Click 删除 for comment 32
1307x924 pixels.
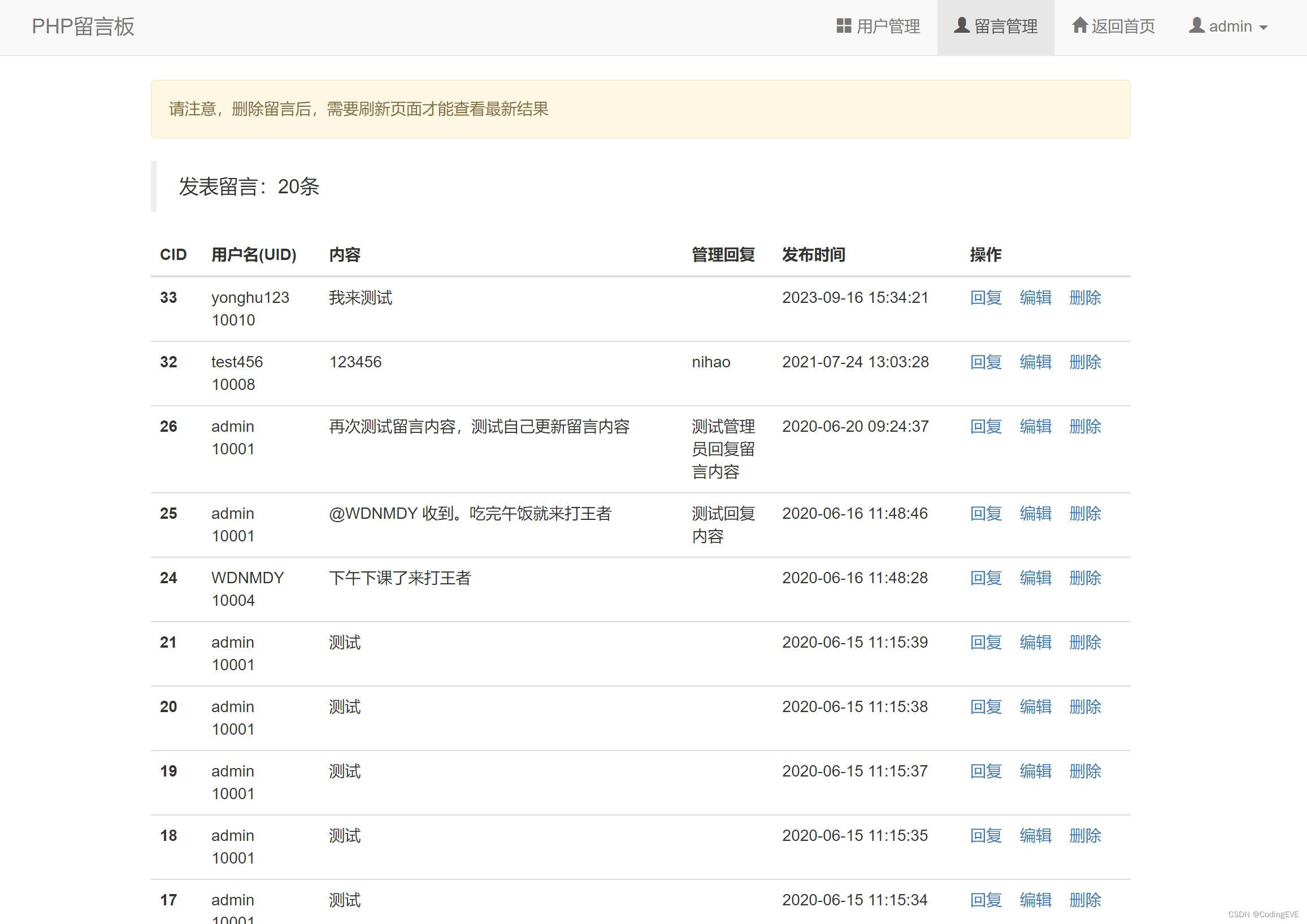pyautogui.click(x=1085, y=362)
